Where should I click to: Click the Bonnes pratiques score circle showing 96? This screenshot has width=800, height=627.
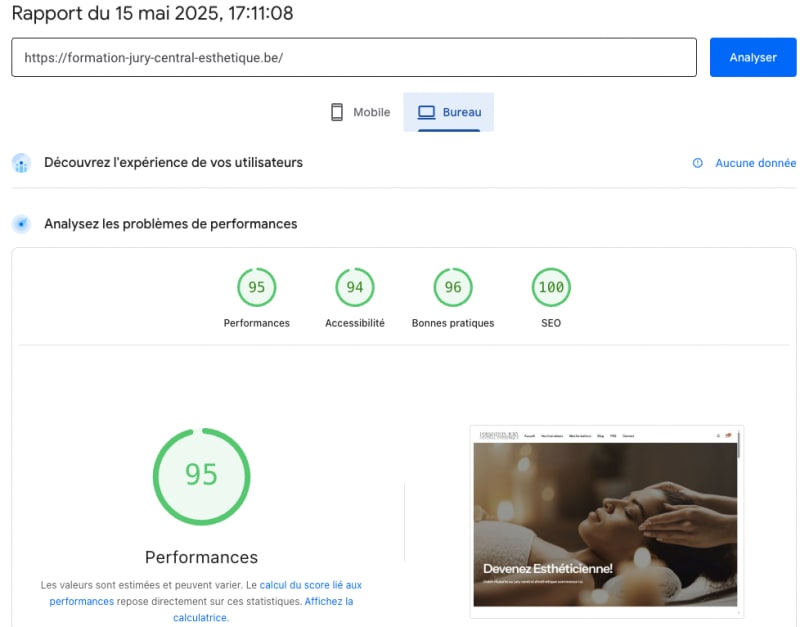(452, 287)
